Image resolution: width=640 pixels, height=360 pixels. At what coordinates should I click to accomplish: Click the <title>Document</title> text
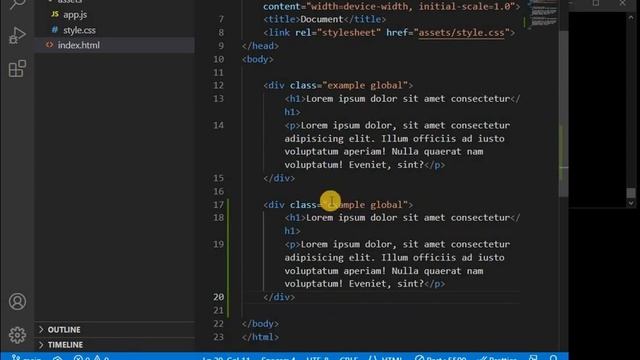pyautogui.click(x=324, y=19)
